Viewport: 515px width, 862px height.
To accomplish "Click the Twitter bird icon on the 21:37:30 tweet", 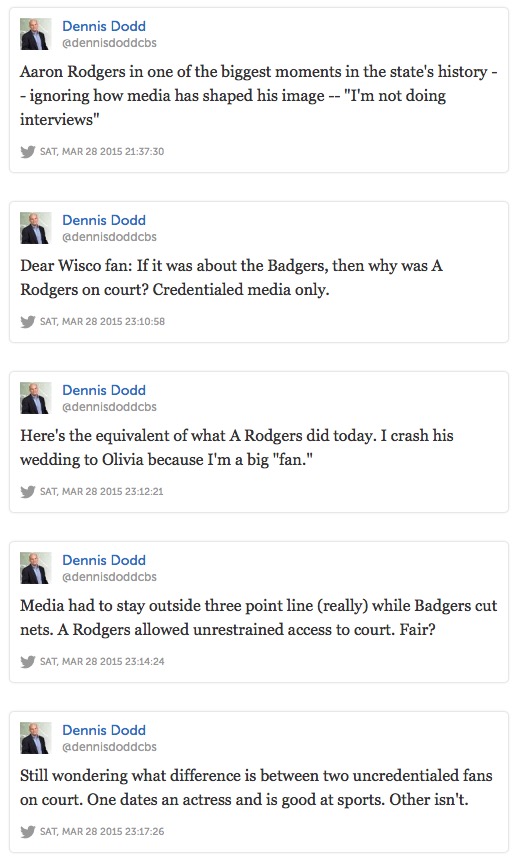I will pyautogui.click(x=27, y=152).
